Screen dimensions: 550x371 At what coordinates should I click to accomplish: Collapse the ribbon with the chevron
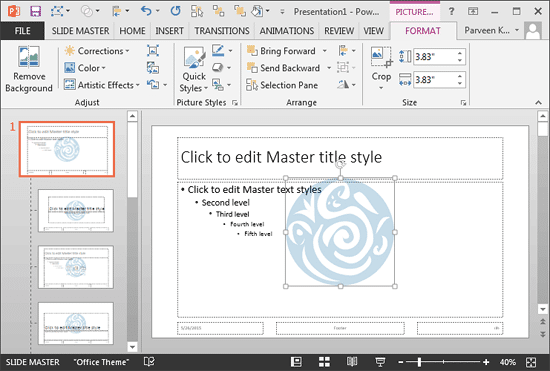[x=538, y=102]
